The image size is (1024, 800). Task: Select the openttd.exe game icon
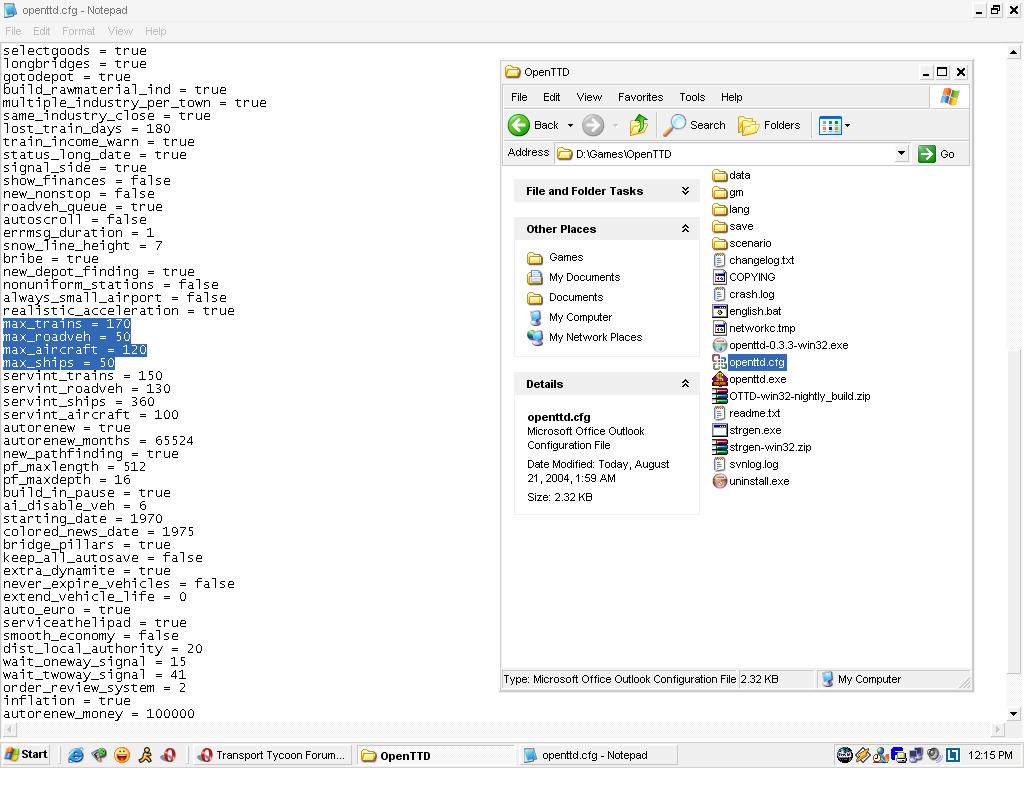pyautogui.click(x=720, y=379)
